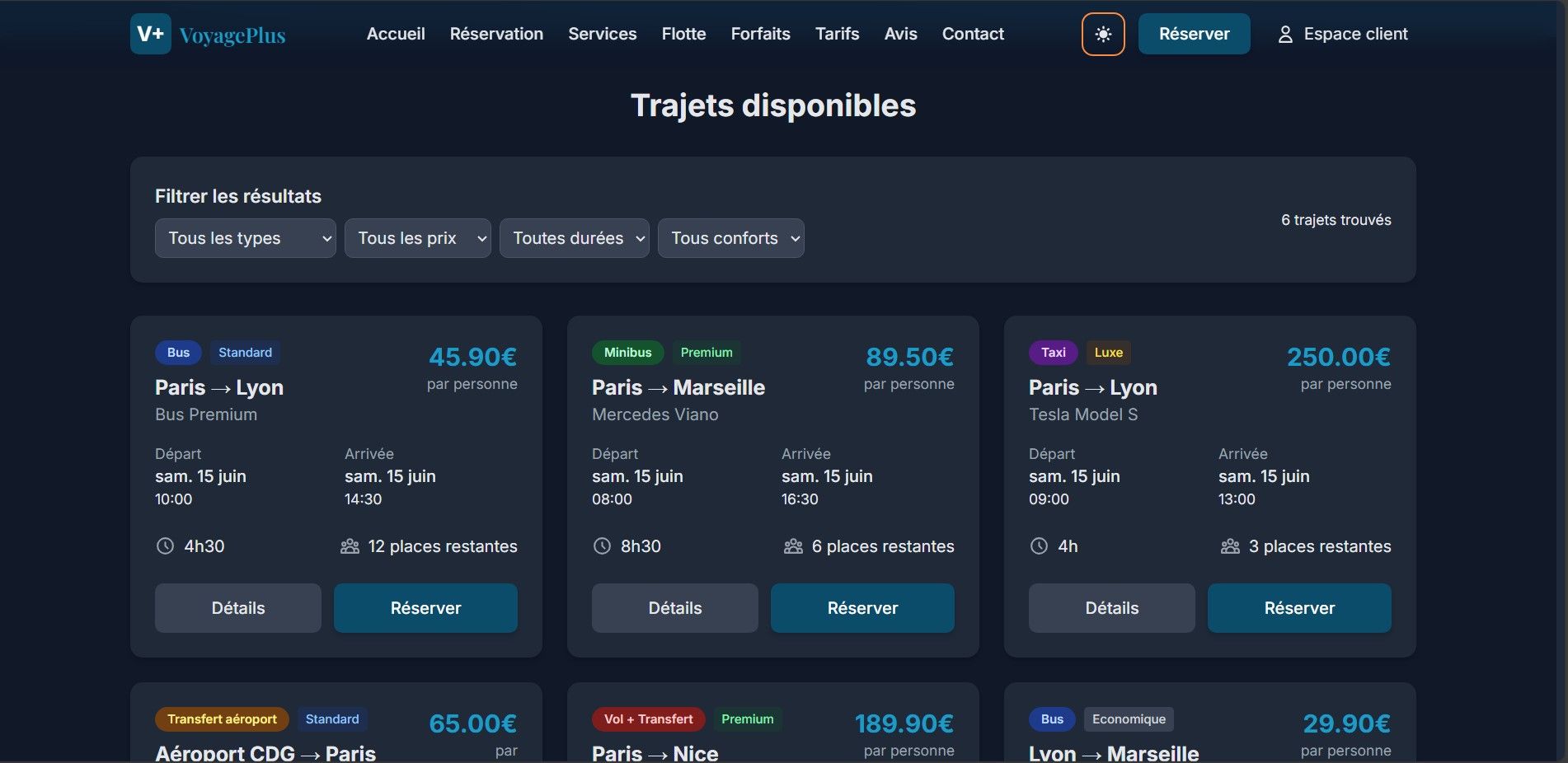Click the Paris → Nice route title

[655, 753]
